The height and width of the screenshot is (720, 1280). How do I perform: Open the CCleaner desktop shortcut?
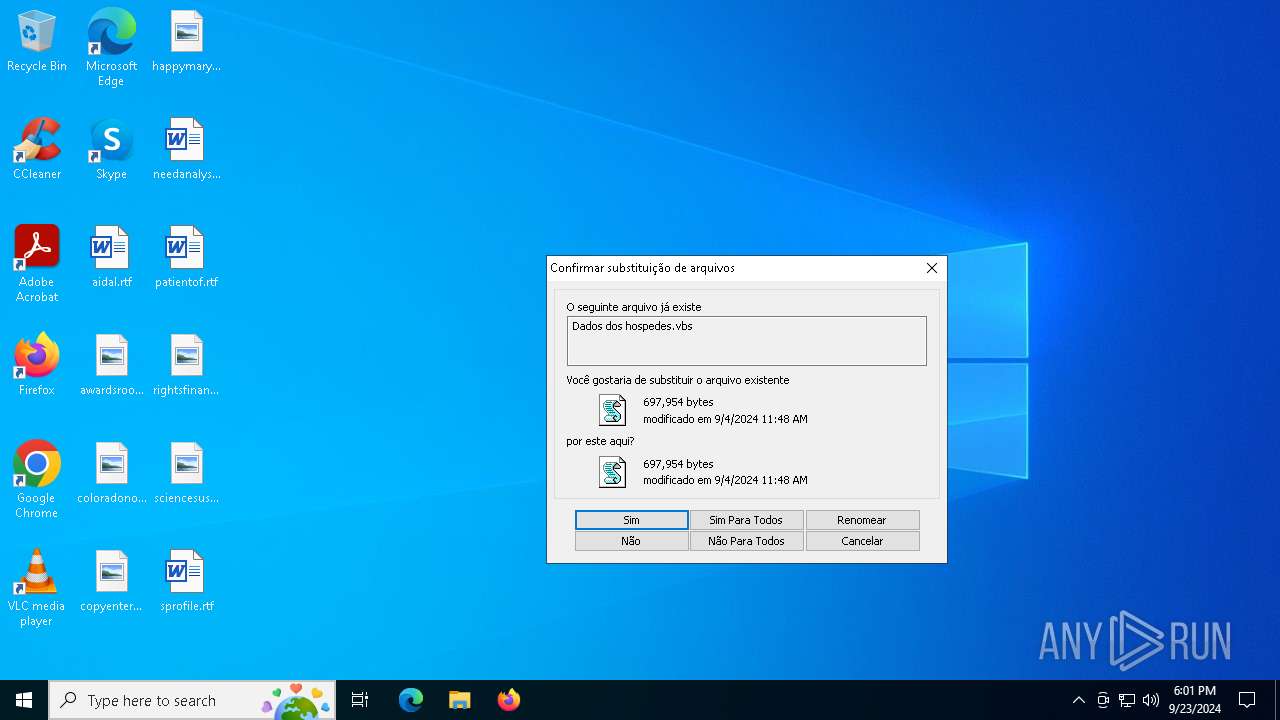coord(37,150)
